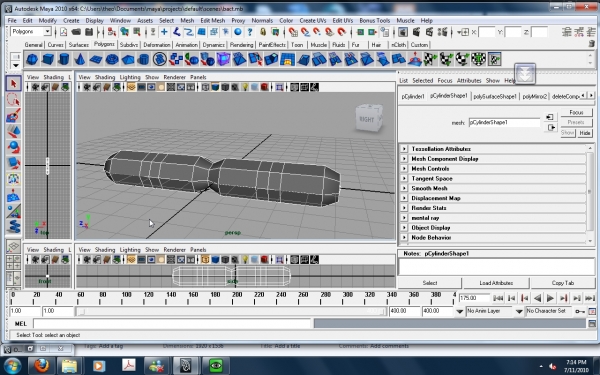
Task: Create a polygon sphere from the shelf
Action: [32, 59]
